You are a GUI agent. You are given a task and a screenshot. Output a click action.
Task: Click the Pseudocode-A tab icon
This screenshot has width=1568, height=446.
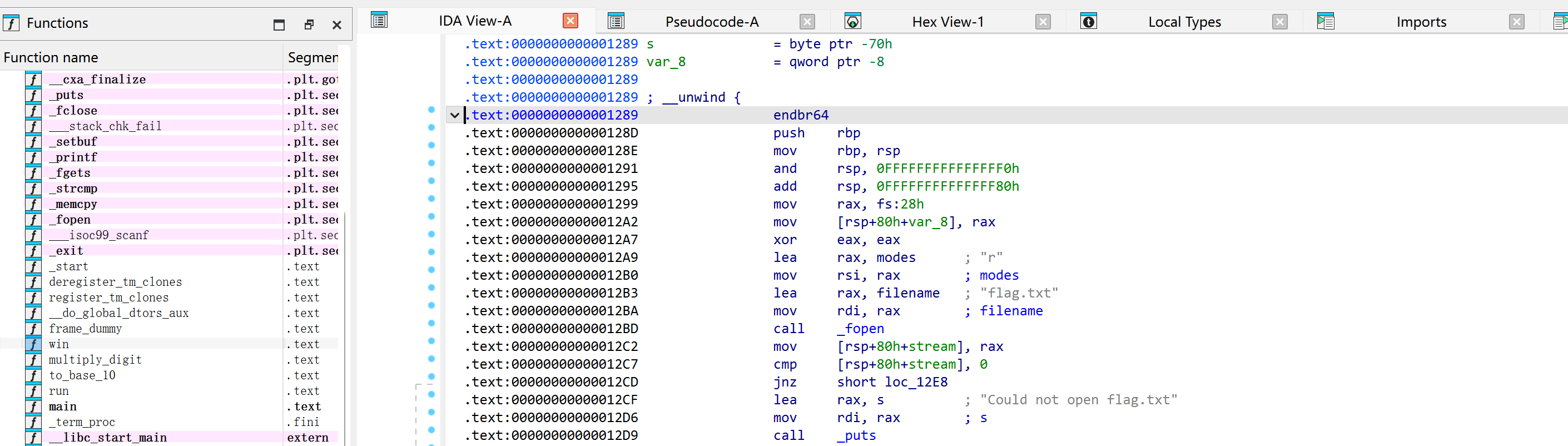click(616, 21)
